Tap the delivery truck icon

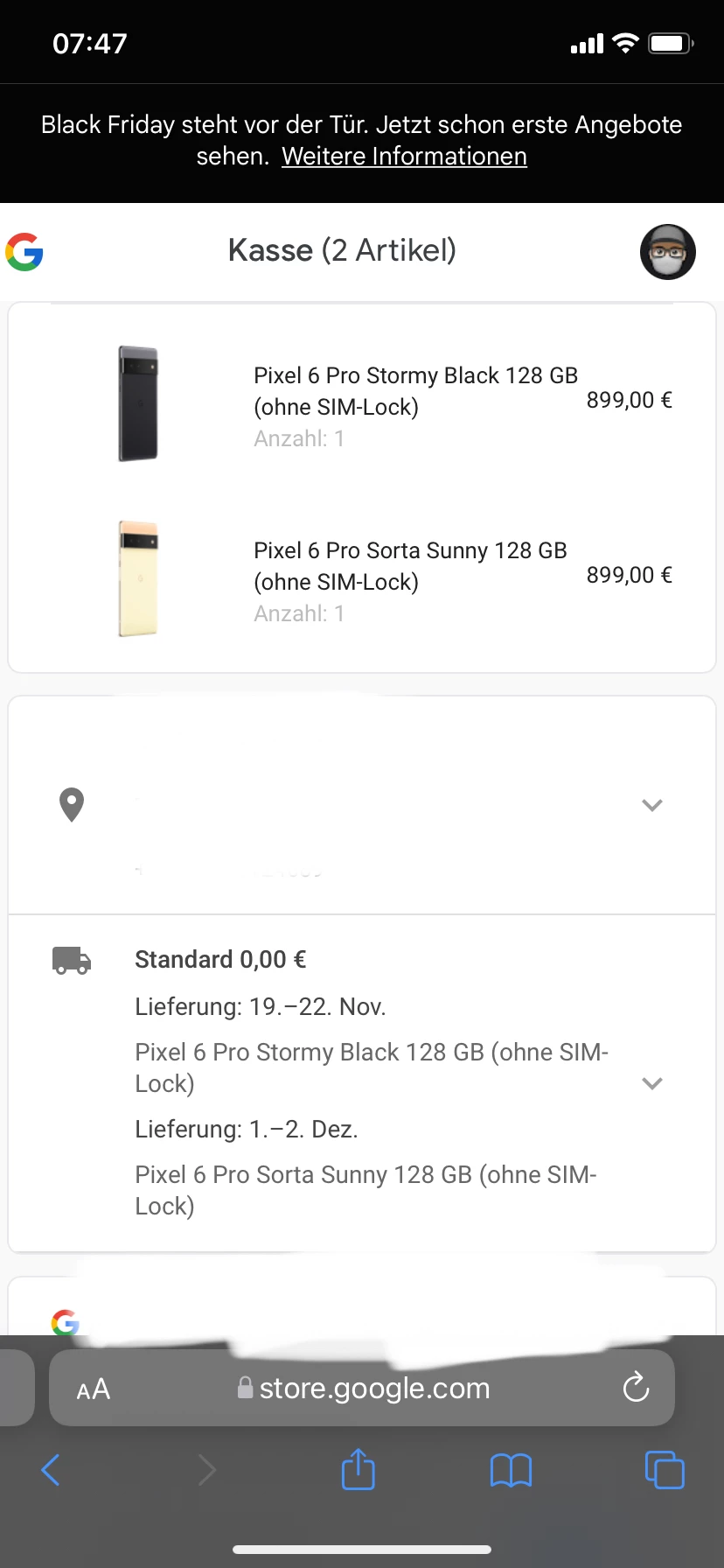pos(72,960)
